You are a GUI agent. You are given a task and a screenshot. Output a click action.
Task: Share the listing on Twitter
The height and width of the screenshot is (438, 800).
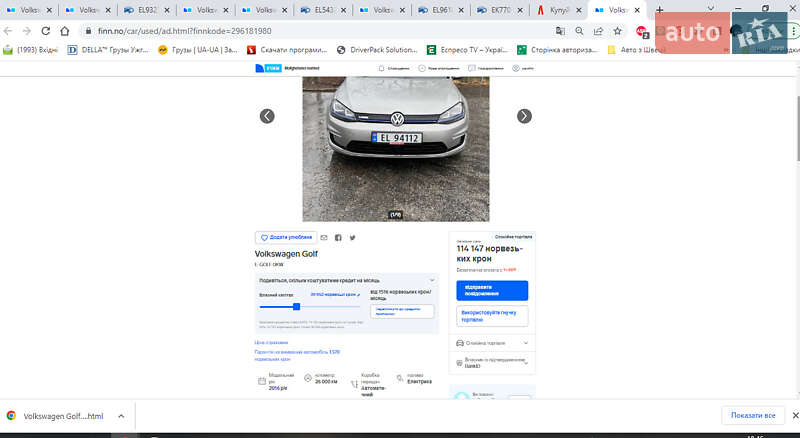(352, 238)
